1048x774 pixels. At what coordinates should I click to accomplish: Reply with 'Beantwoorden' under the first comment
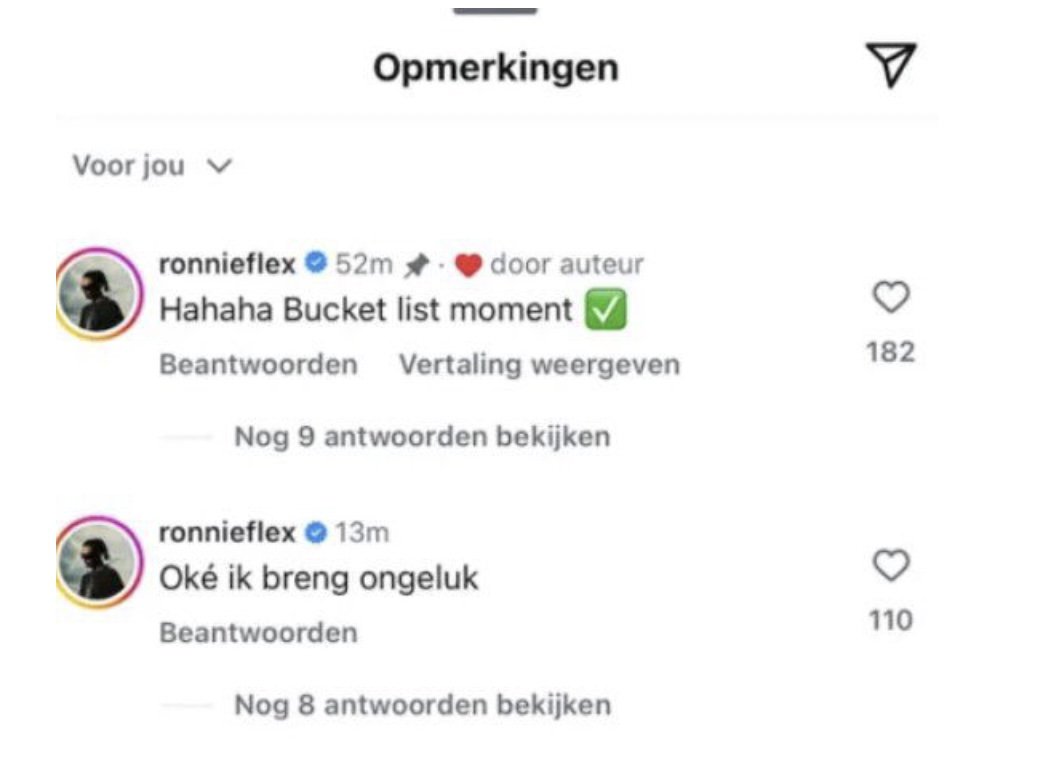click(x=257, y=364)
